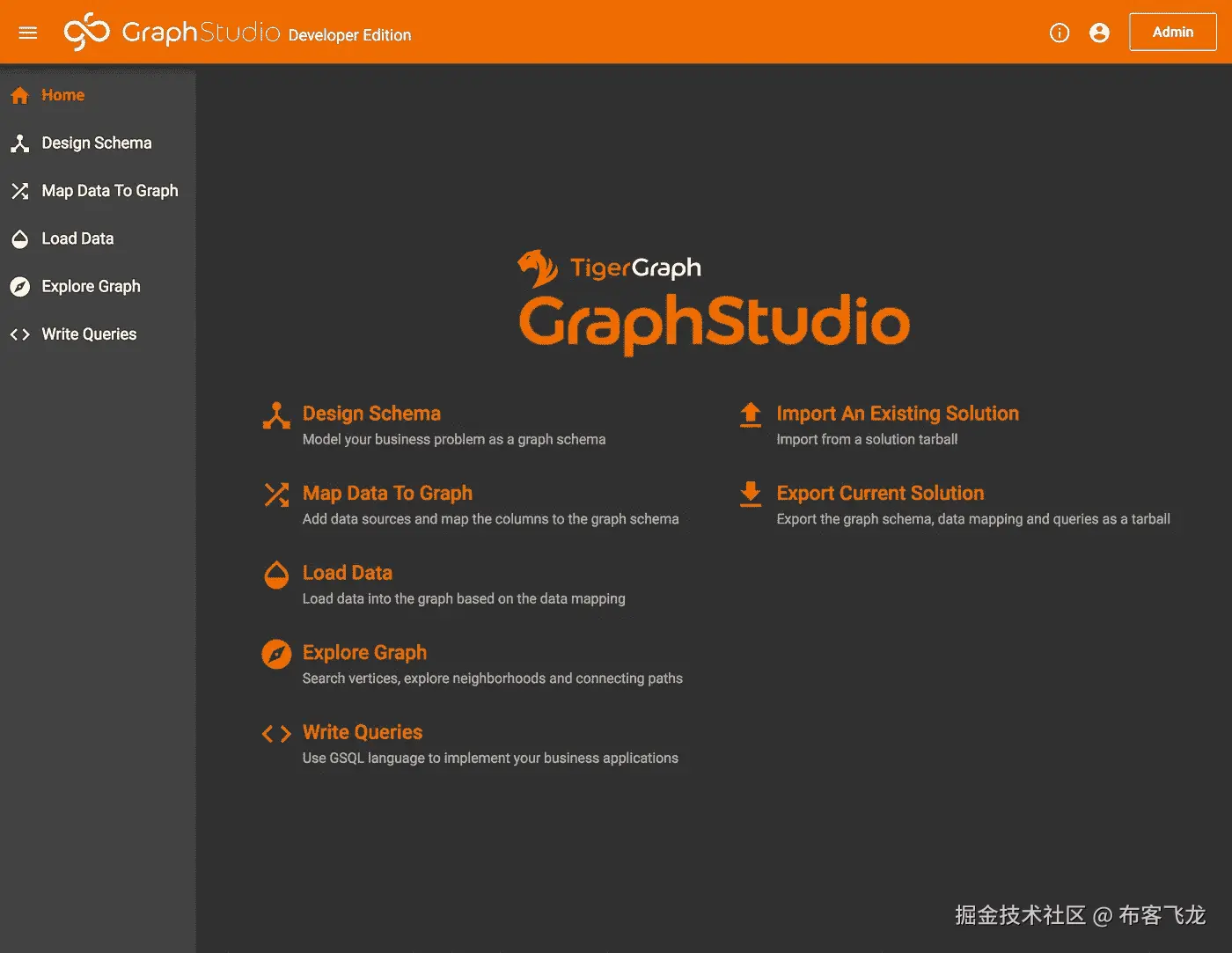The image size is (1232, 953).
Task: Click sidebar Load Data droplet icon
Action: tap(20, 238)
